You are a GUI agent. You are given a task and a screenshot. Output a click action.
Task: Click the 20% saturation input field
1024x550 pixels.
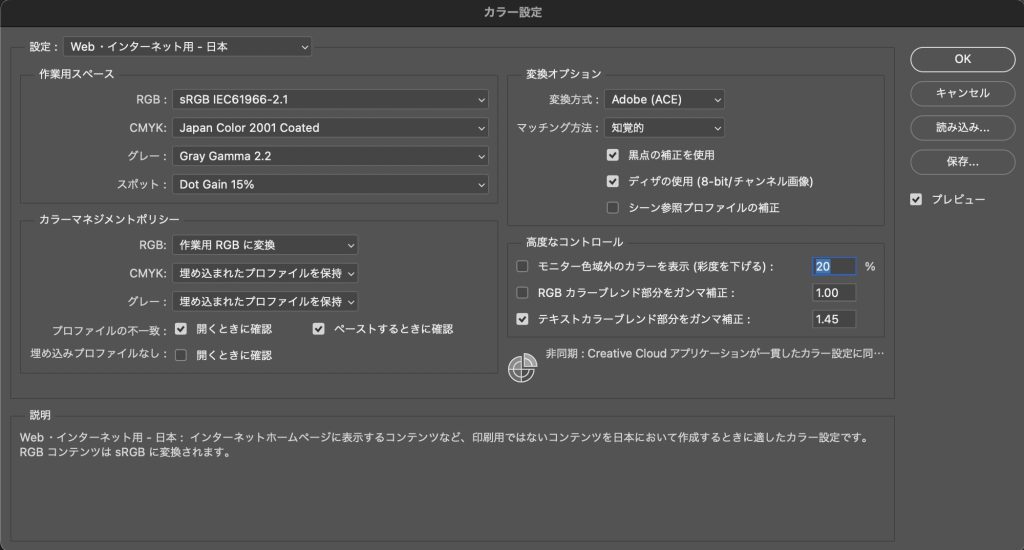834,267
